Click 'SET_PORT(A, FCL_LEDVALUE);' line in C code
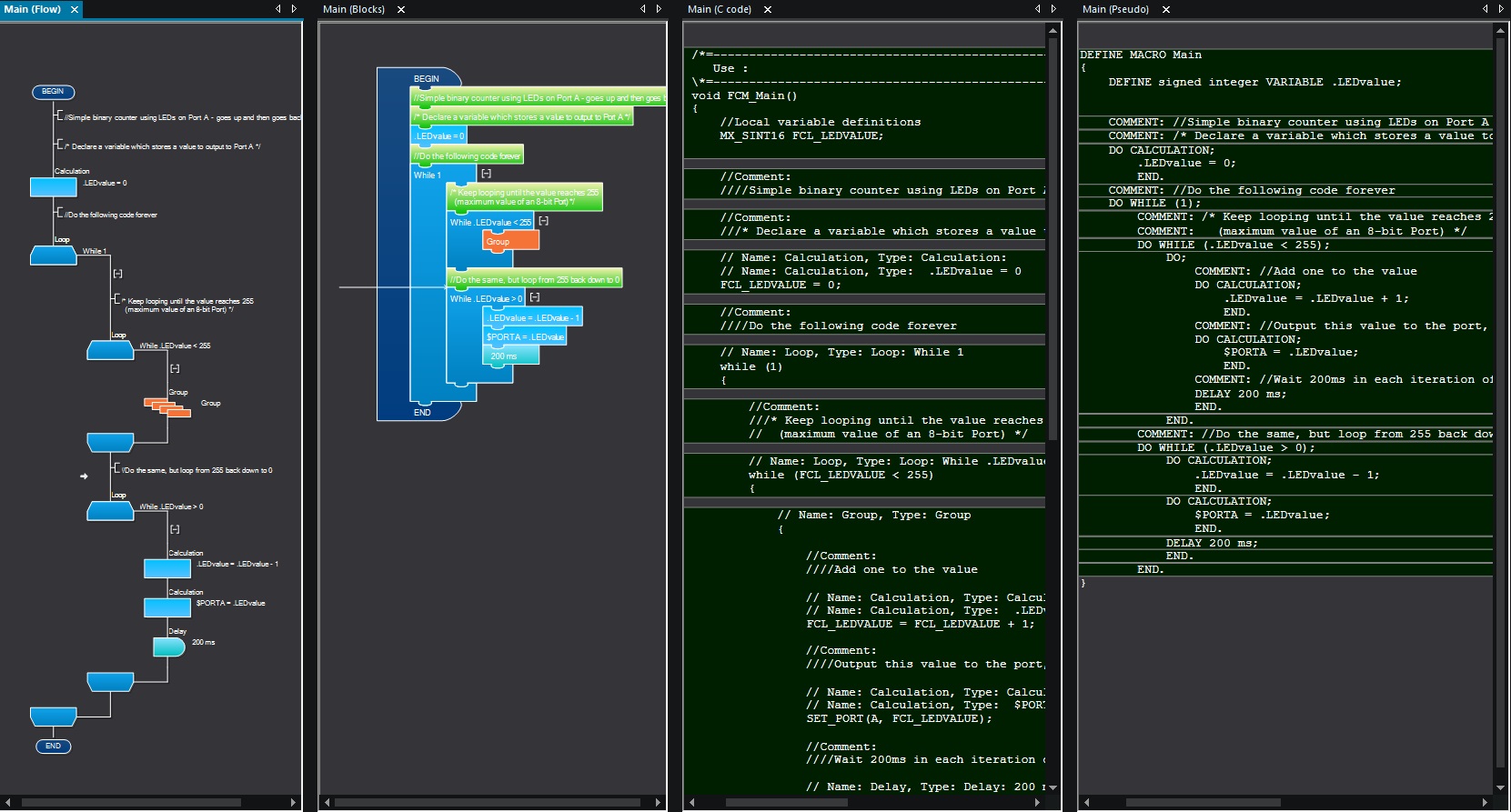Screen dimensions: 1511x812 899,718
